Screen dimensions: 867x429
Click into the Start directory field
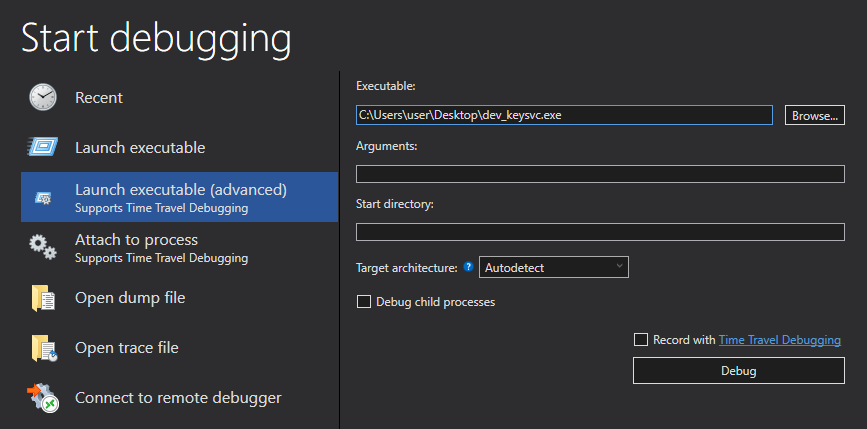pos(600,232)
